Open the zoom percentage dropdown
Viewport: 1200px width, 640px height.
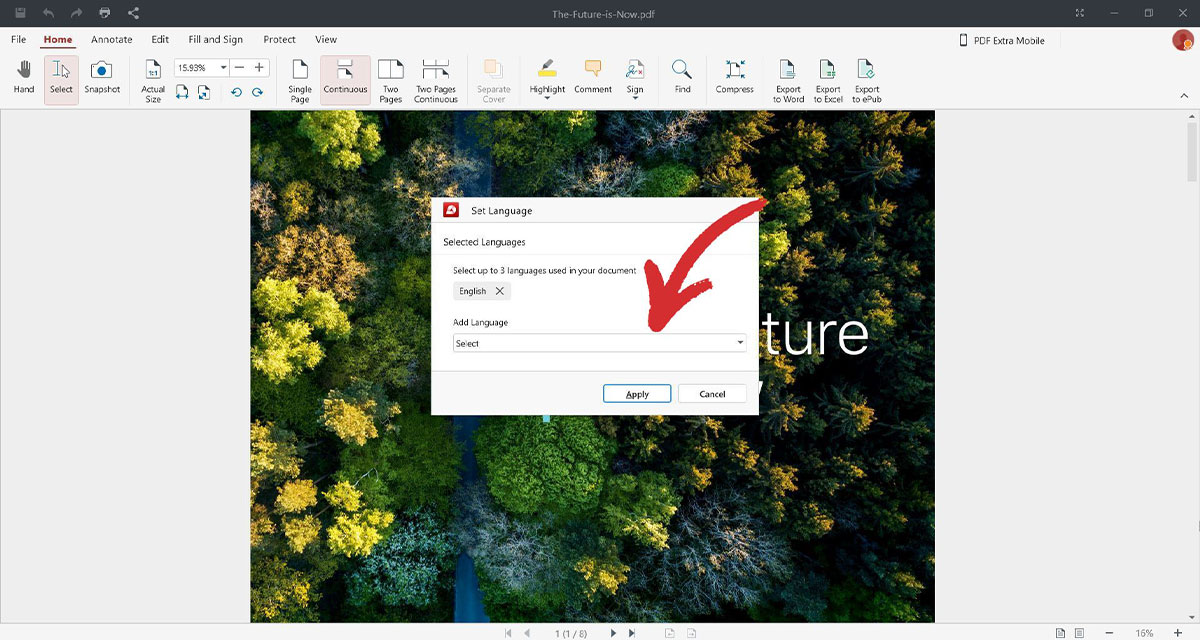(223, 68)
